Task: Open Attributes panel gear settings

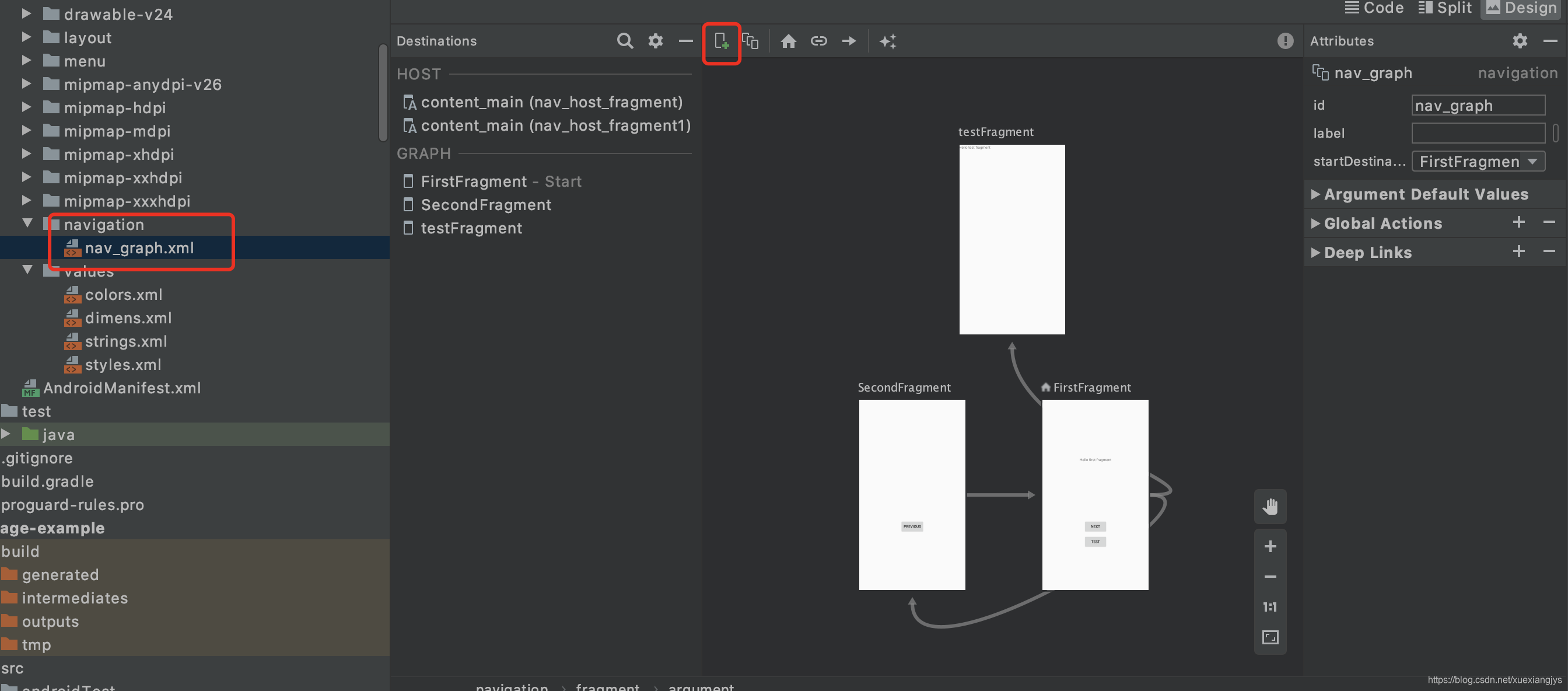Action: coord(1520,41)
